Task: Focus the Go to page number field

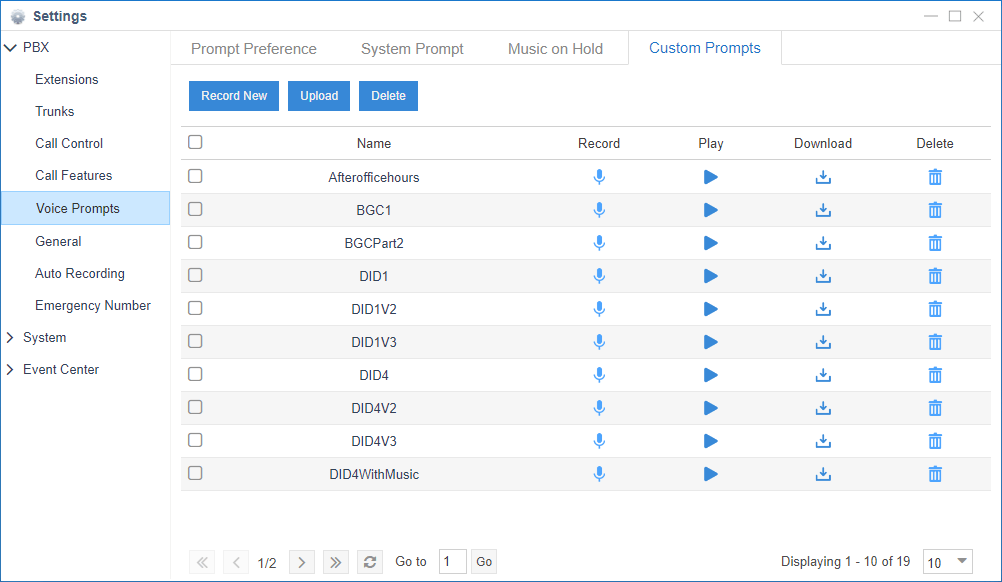Action: click(x=452, y=562)
